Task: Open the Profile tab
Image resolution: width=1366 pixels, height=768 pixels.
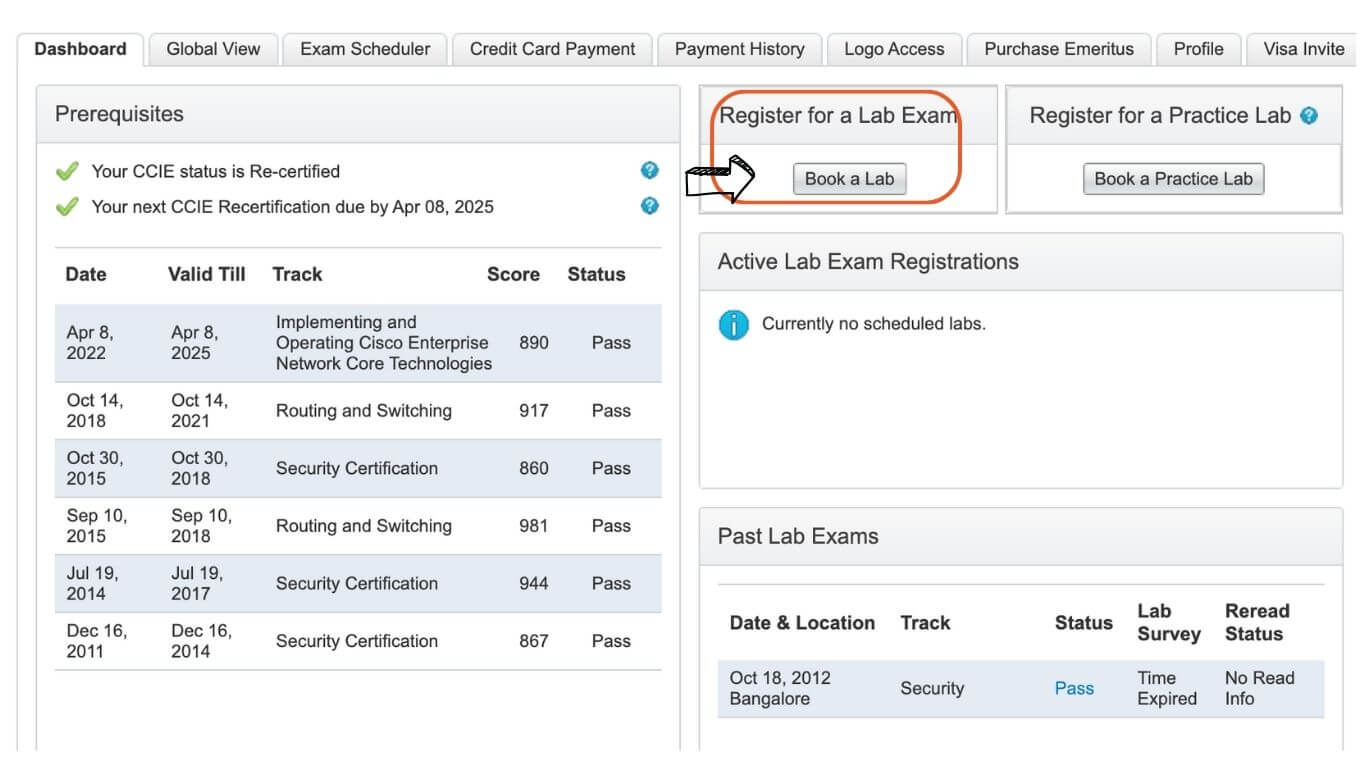Action: (1198, 48)
